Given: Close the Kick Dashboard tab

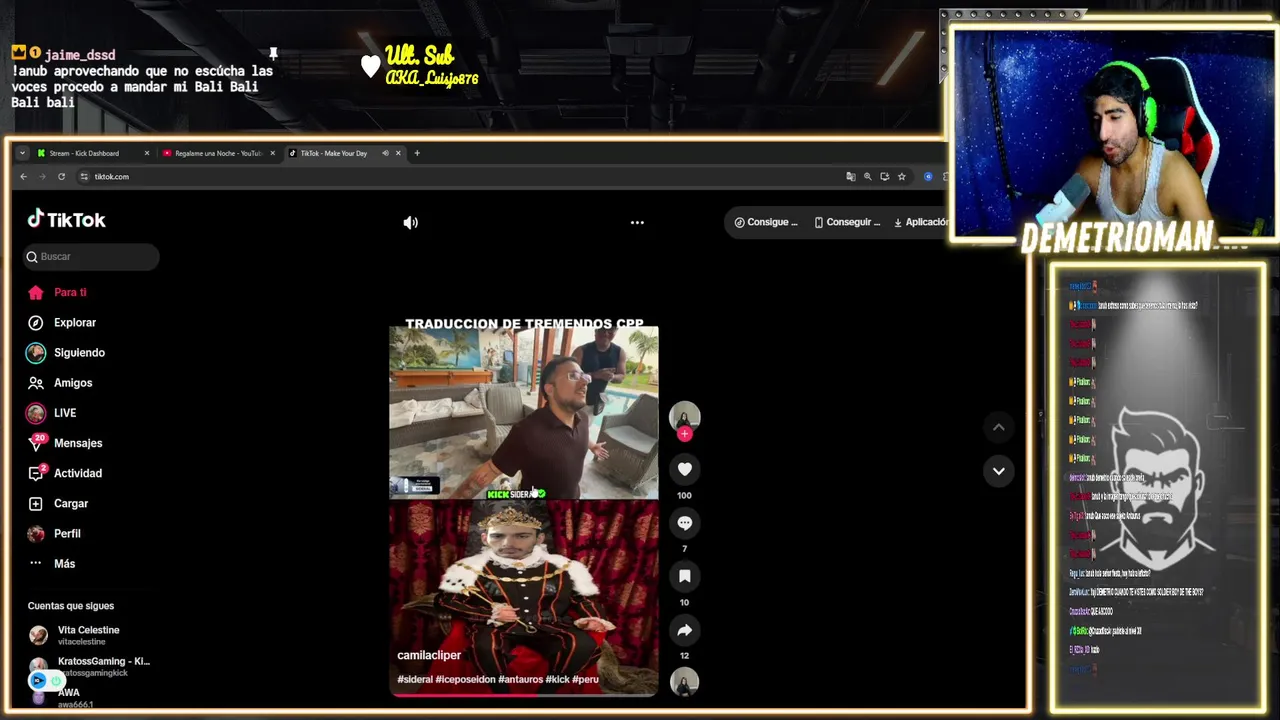Looking at the screenshot, I should (x=147, y=153).
